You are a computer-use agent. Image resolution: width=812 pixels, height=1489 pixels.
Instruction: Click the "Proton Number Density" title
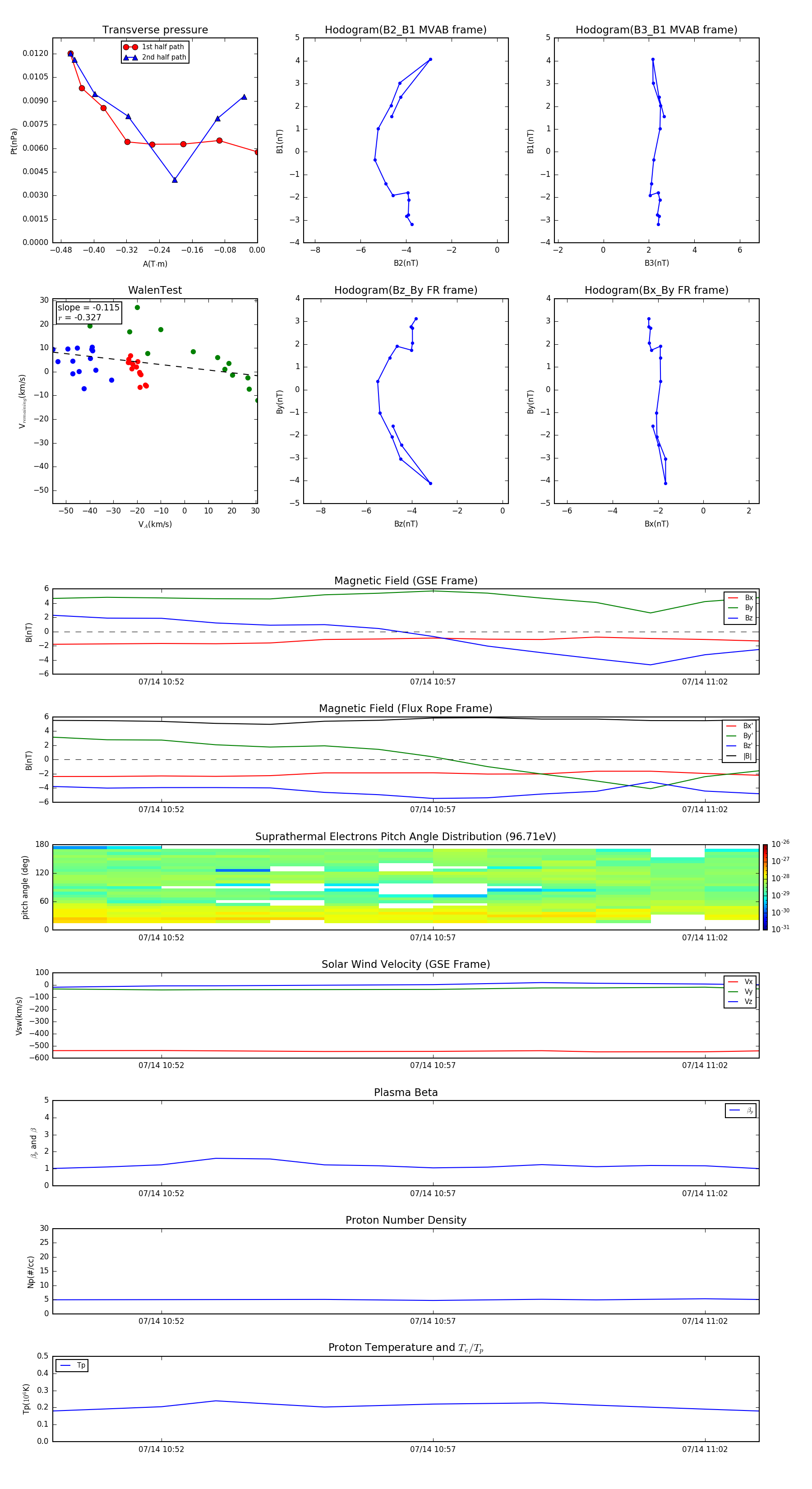(x=406, y=1220)
